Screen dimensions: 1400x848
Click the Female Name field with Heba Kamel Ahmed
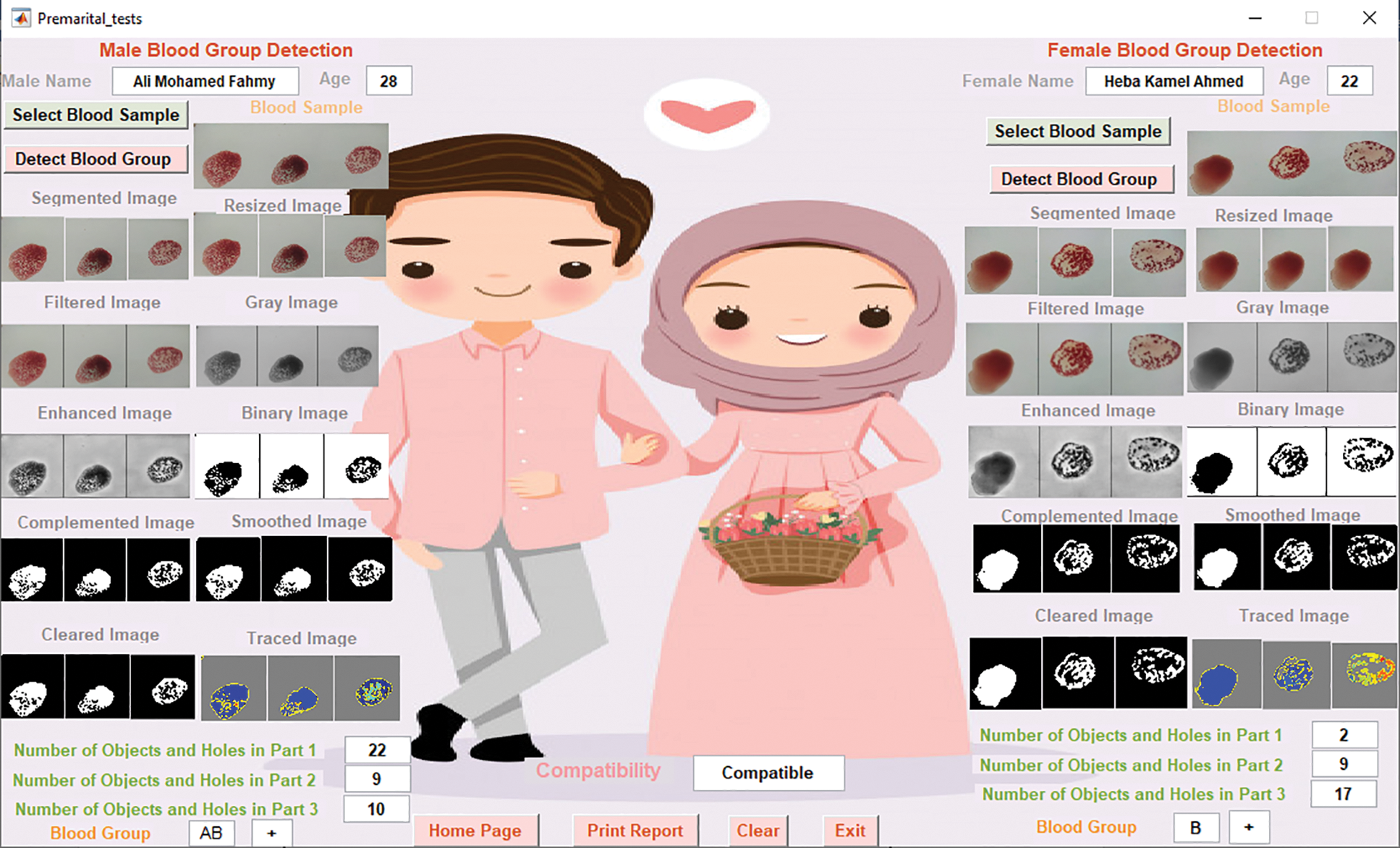1174,81
